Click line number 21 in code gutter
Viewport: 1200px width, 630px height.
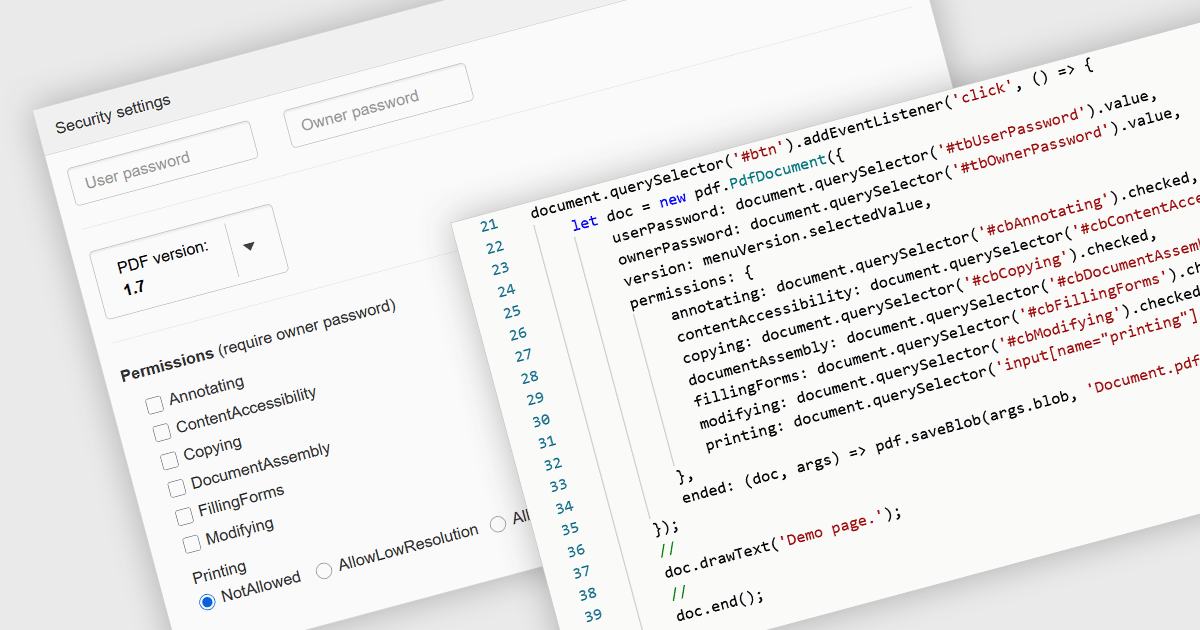coord(488,226)
